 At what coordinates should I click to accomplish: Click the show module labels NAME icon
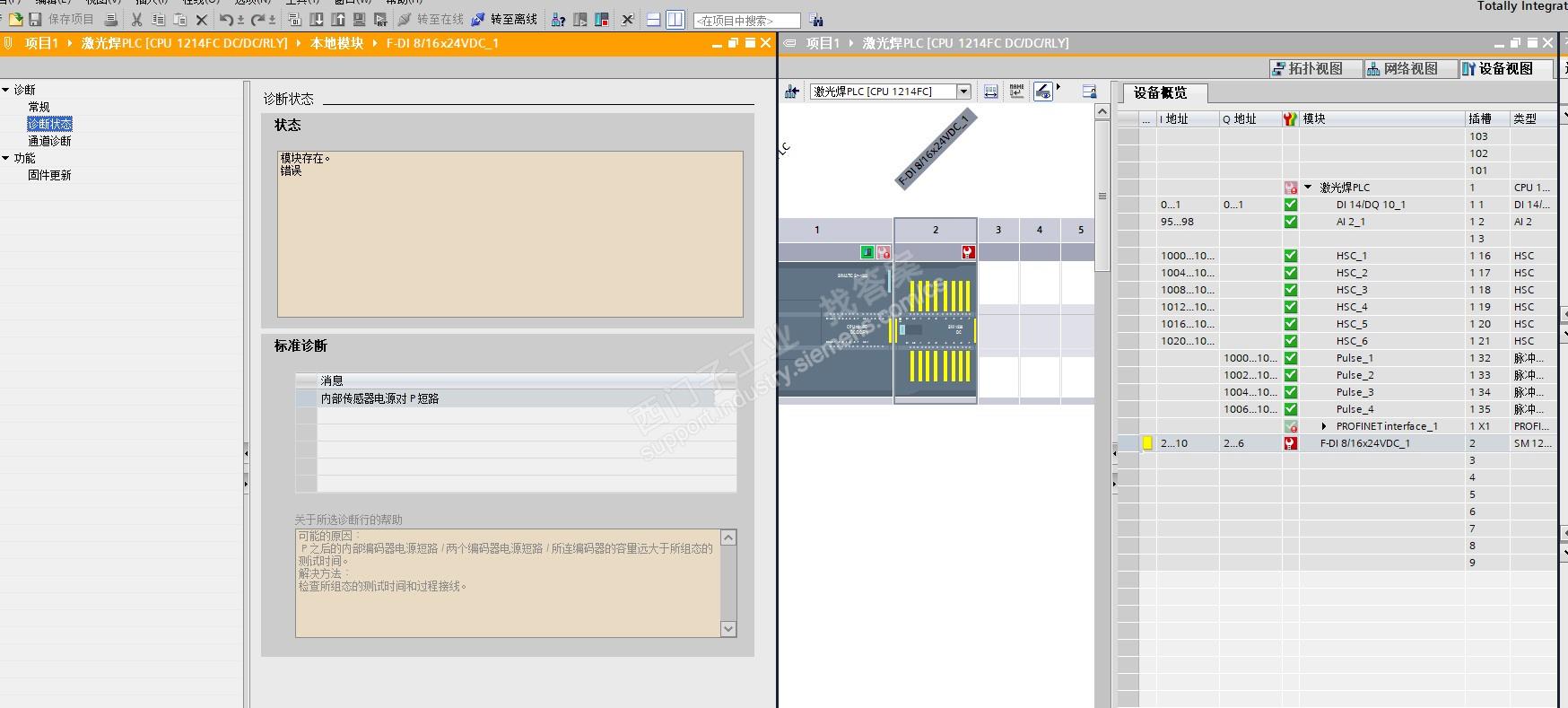click(1016, 92)
